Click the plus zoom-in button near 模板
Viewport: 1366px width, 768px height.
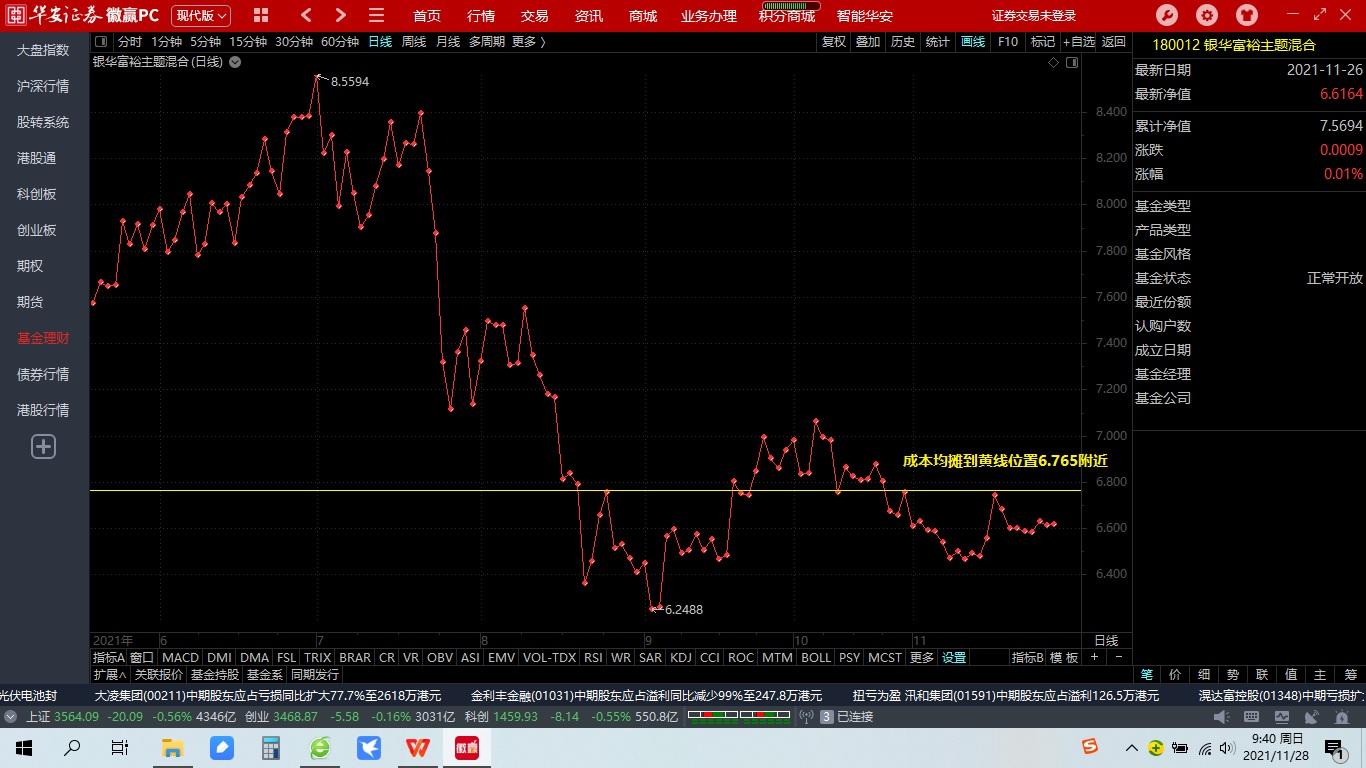(x=1094, y=657)
